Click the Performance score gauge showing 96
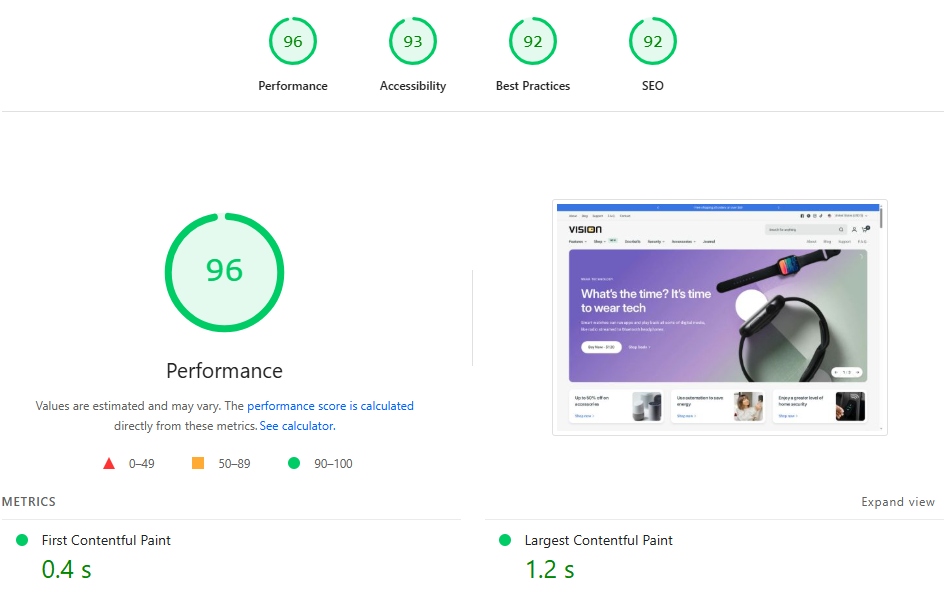Image resolution: width=948 pixels, height=592 pixels. [293, 41]
